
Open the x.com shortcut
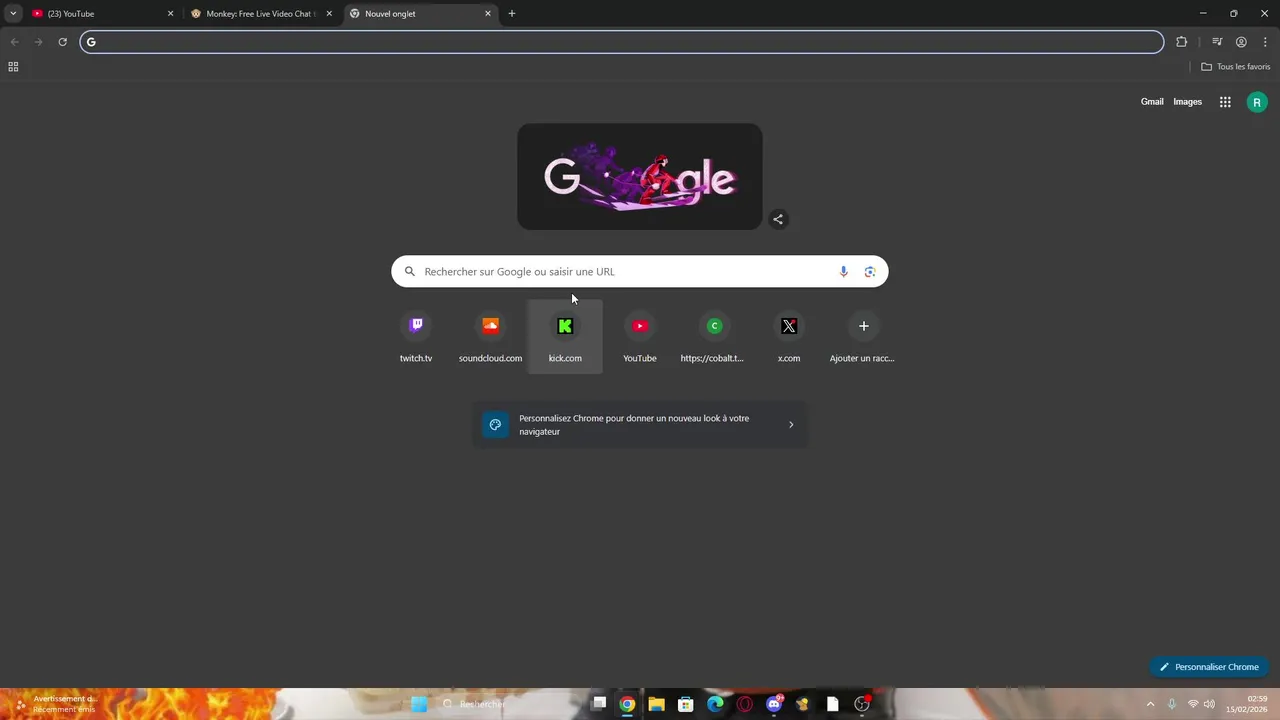[x=789, y=337]
